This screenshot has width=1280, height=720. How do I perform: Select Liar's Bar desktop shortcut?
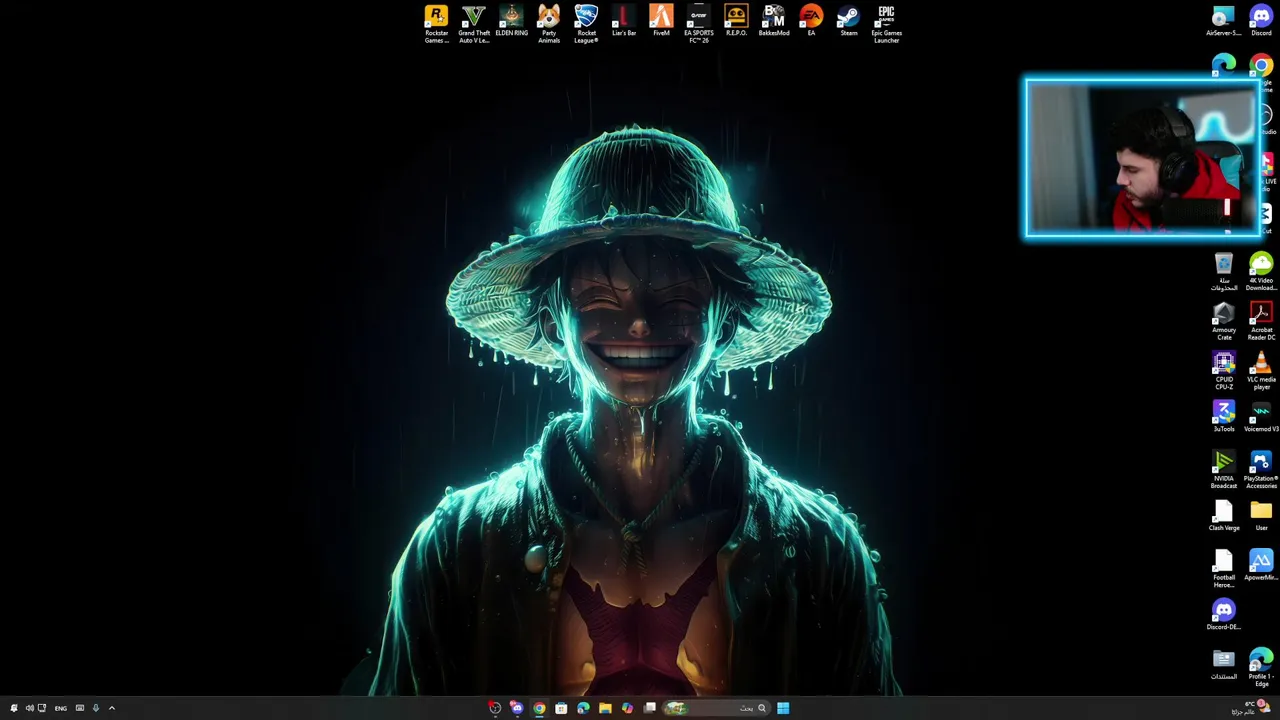click(x=624, y=21)
